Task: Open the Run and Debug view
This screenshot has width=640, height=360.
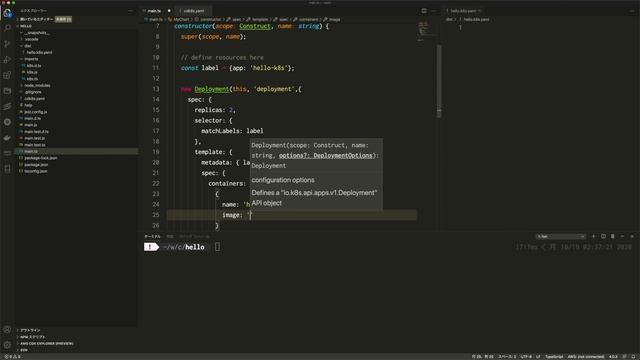Action: coord(7,60)
